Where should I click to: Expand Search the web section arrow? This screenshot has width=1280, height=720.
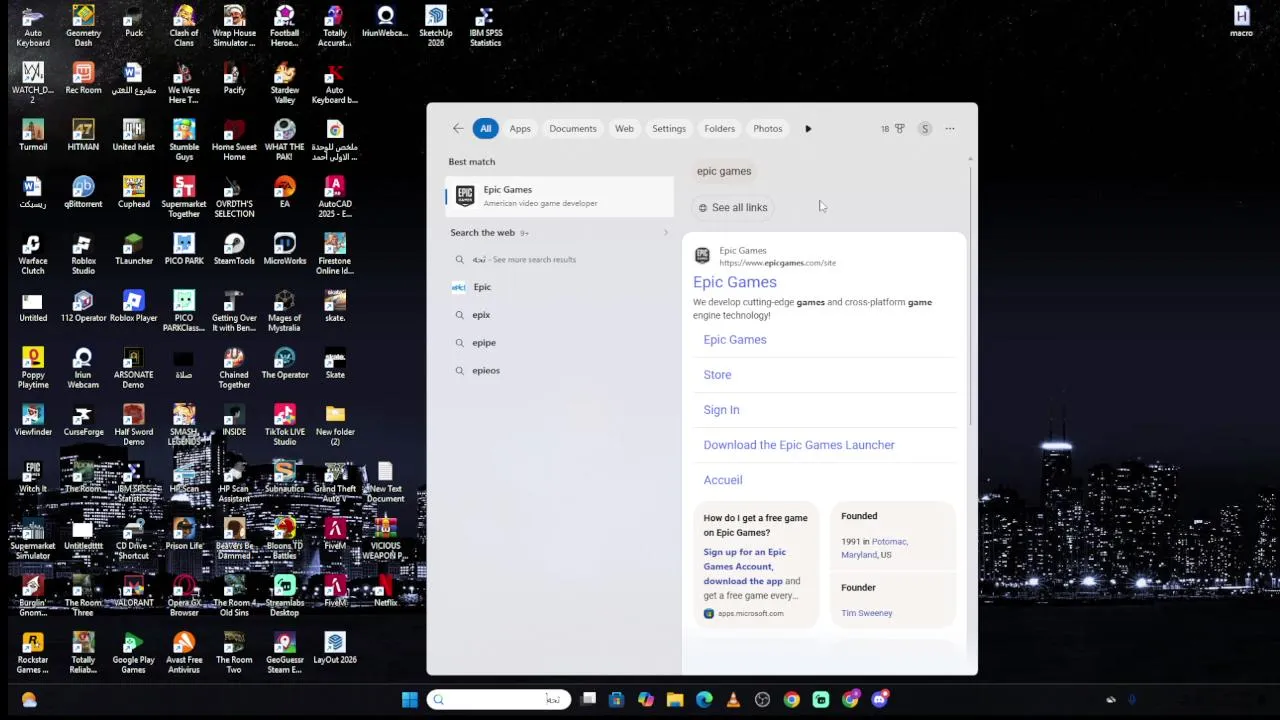[x=666, y=232]
